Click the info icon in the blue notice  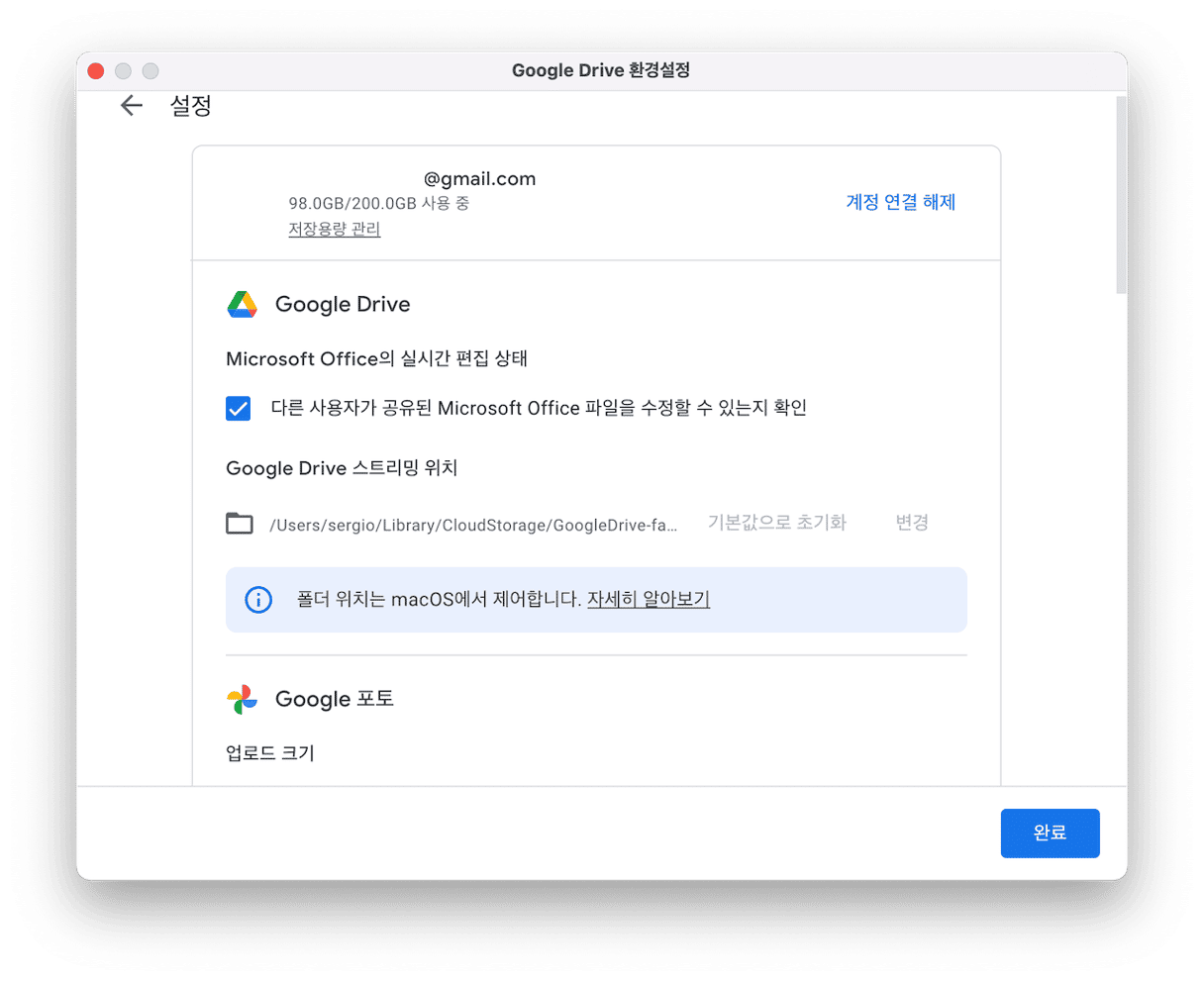pyautogui.click(x=258, y=600)
